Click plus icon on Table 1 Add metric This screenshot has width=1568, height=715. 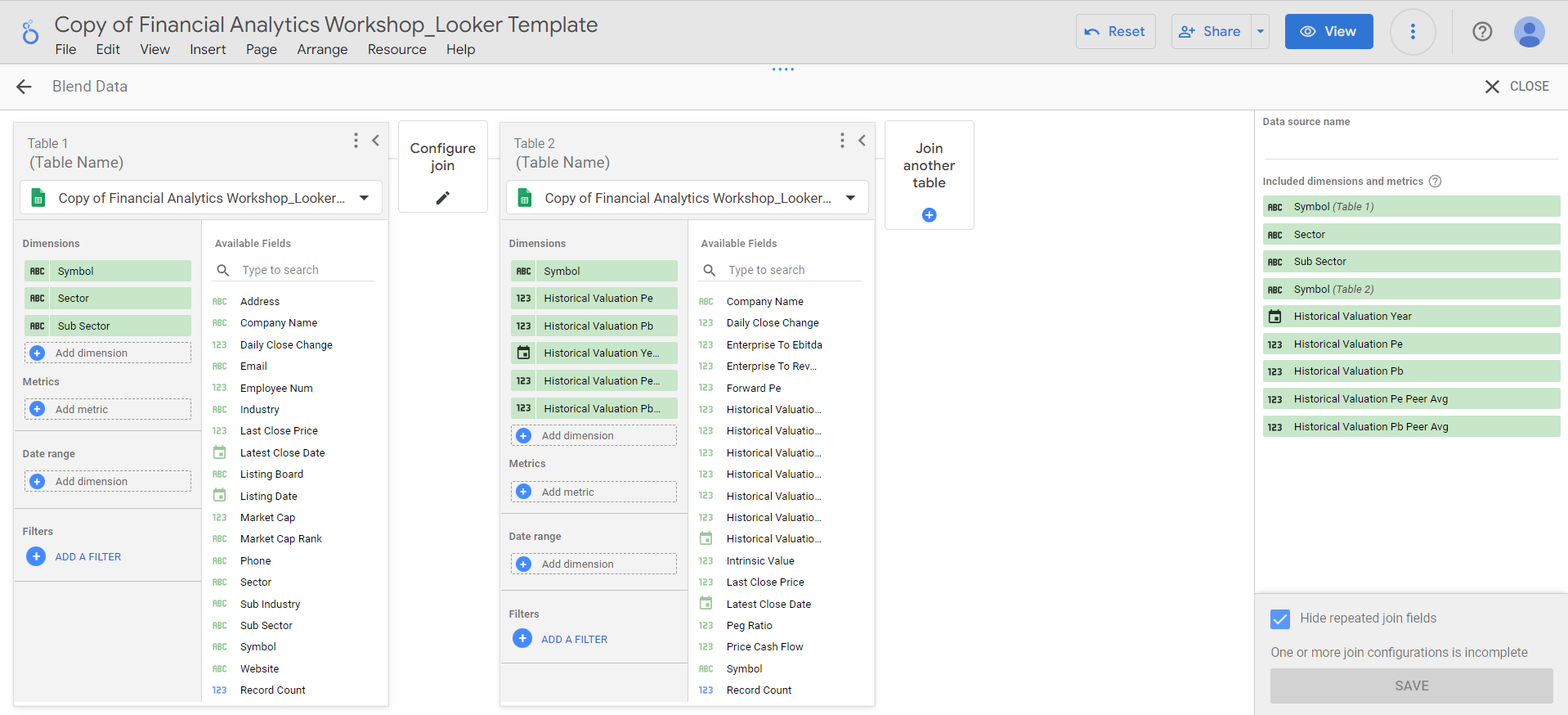pos(38,409)
